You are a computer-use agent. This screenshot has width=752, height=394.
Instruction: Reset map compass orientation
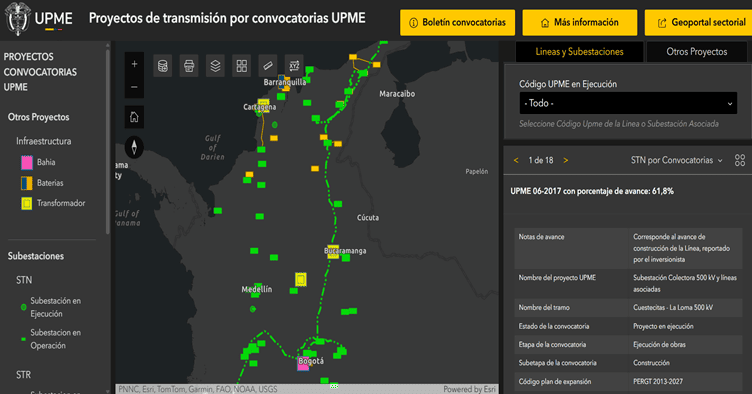[134, 147]
